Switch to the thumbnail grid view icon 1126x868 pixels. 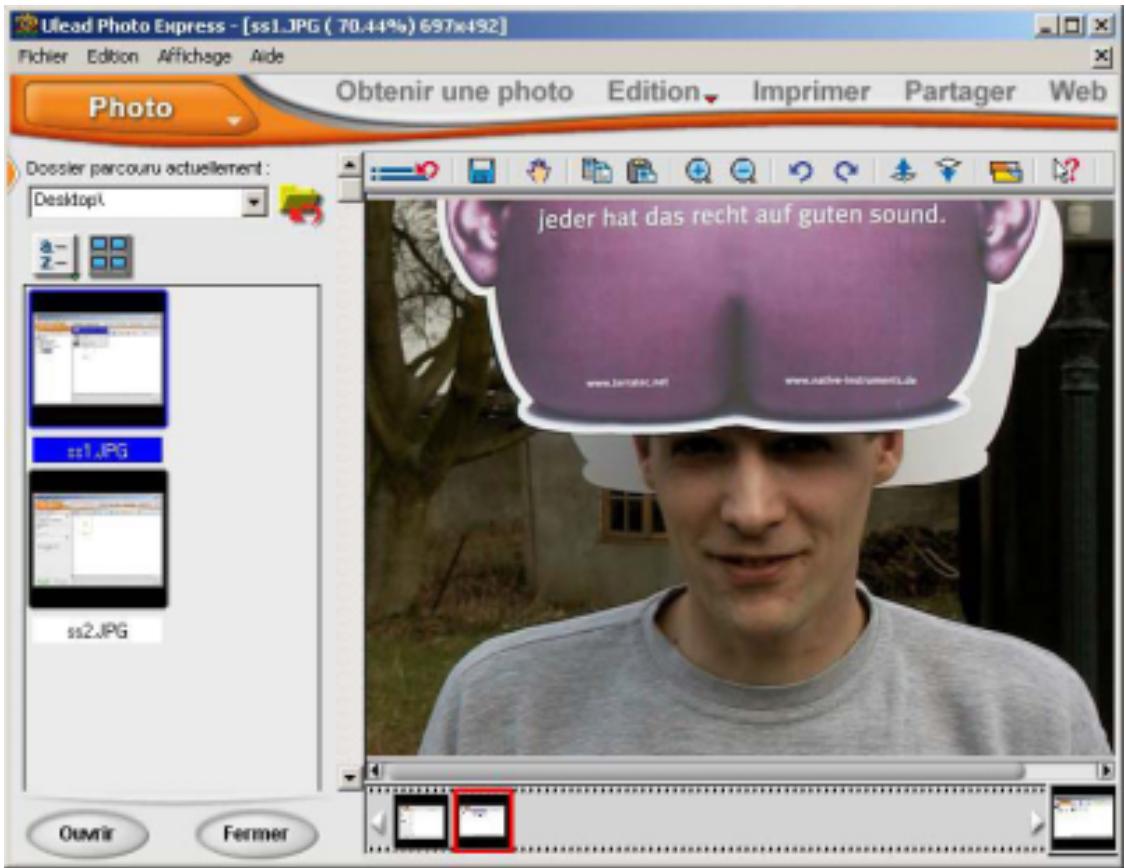click(111, 256)
